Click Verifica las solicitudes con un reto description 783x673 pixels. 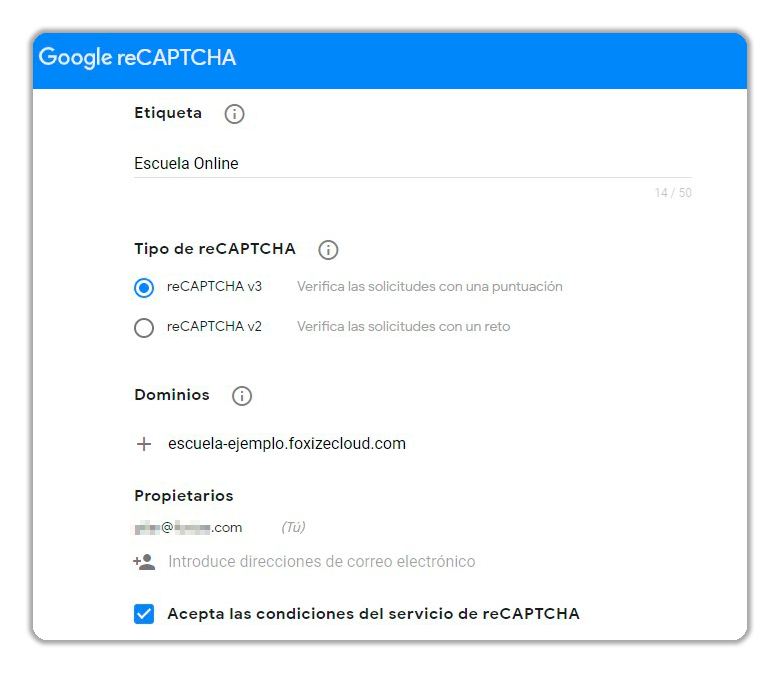403,327
